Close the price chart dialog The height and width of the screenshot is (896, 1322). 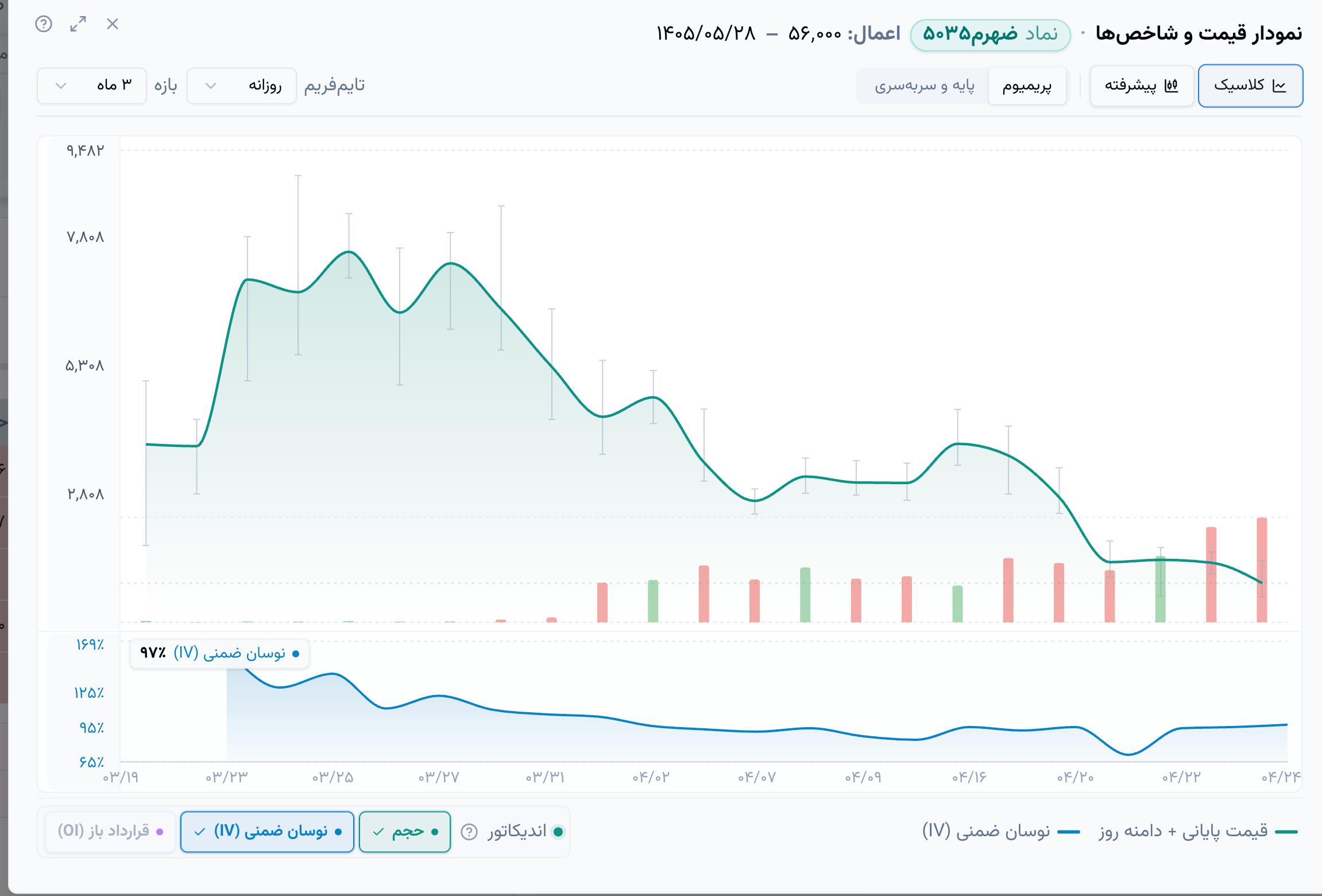(113, 24)
